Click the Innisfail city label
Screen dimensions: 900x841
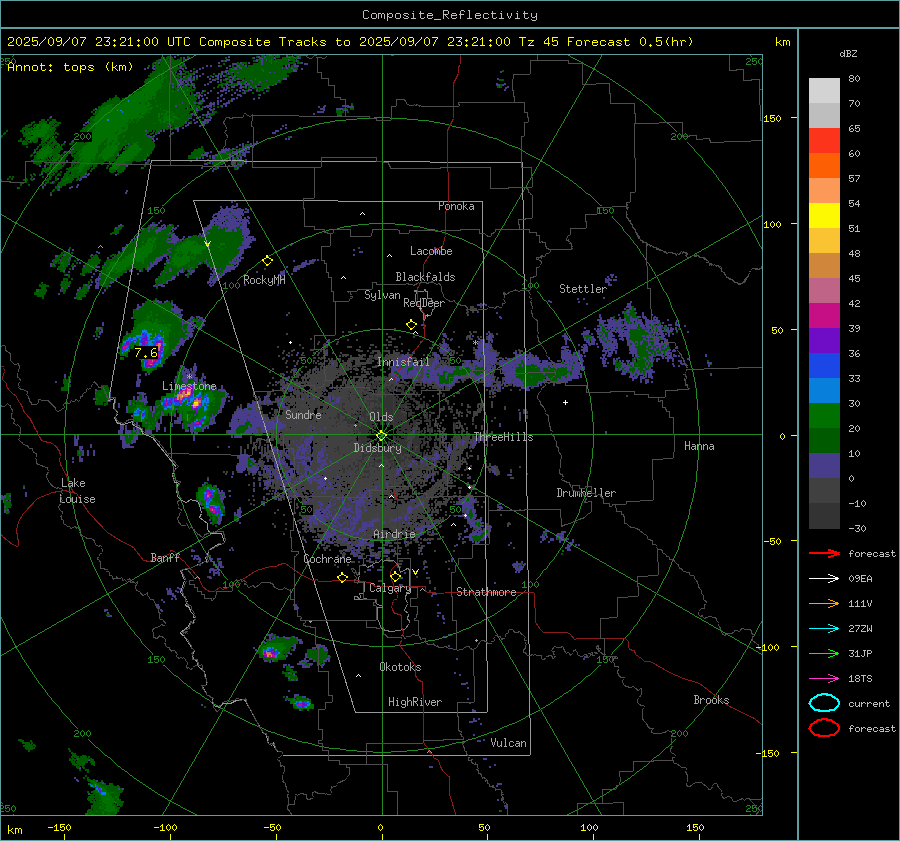click(403, 362)
